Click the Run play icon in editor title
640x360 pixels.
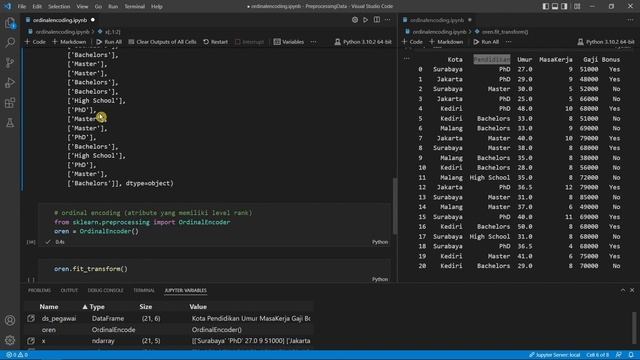366,20
